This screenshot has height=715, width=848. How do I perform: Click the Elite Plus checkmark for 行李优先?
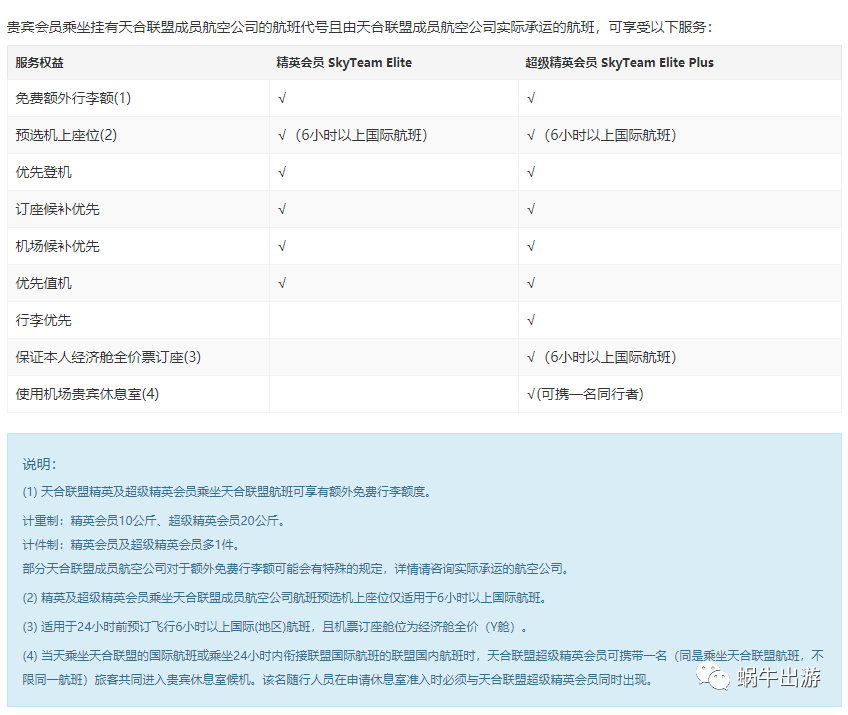click(531, 320)
